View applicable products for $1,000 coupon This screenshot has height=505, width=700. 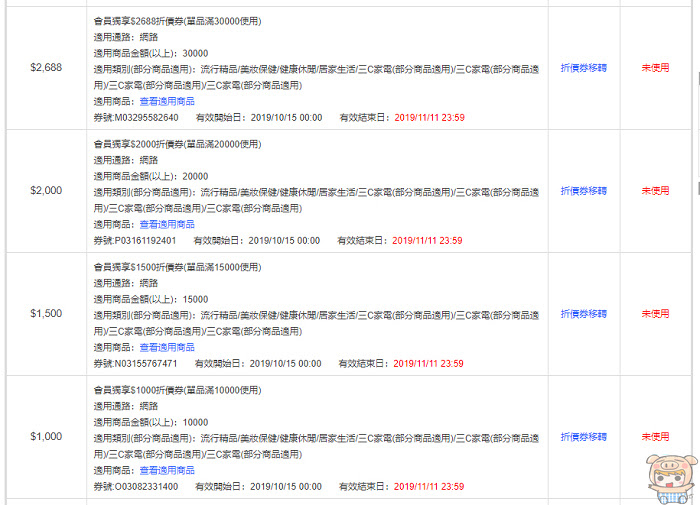coord(167,471)
